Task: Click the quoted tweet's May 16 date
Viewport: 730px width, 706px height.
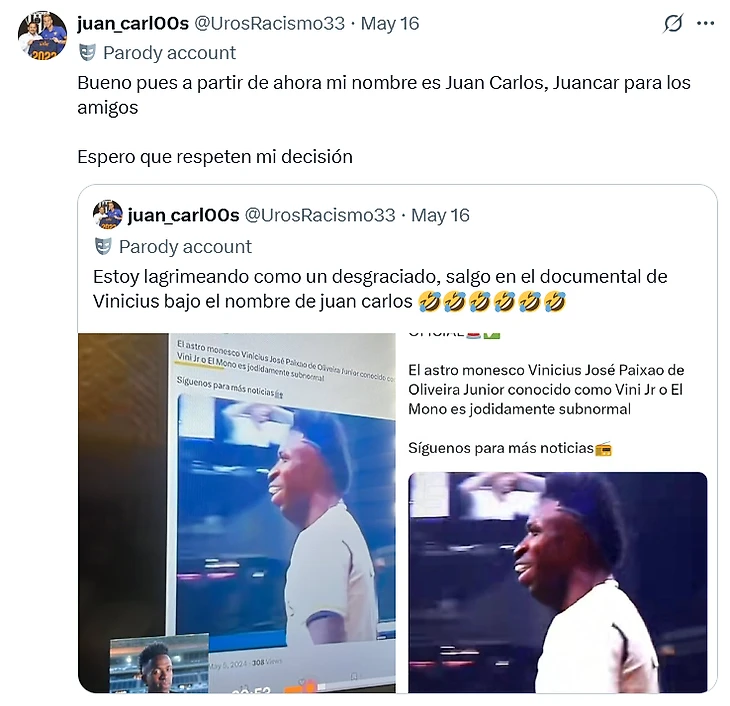Action: (x=440, y=215)
